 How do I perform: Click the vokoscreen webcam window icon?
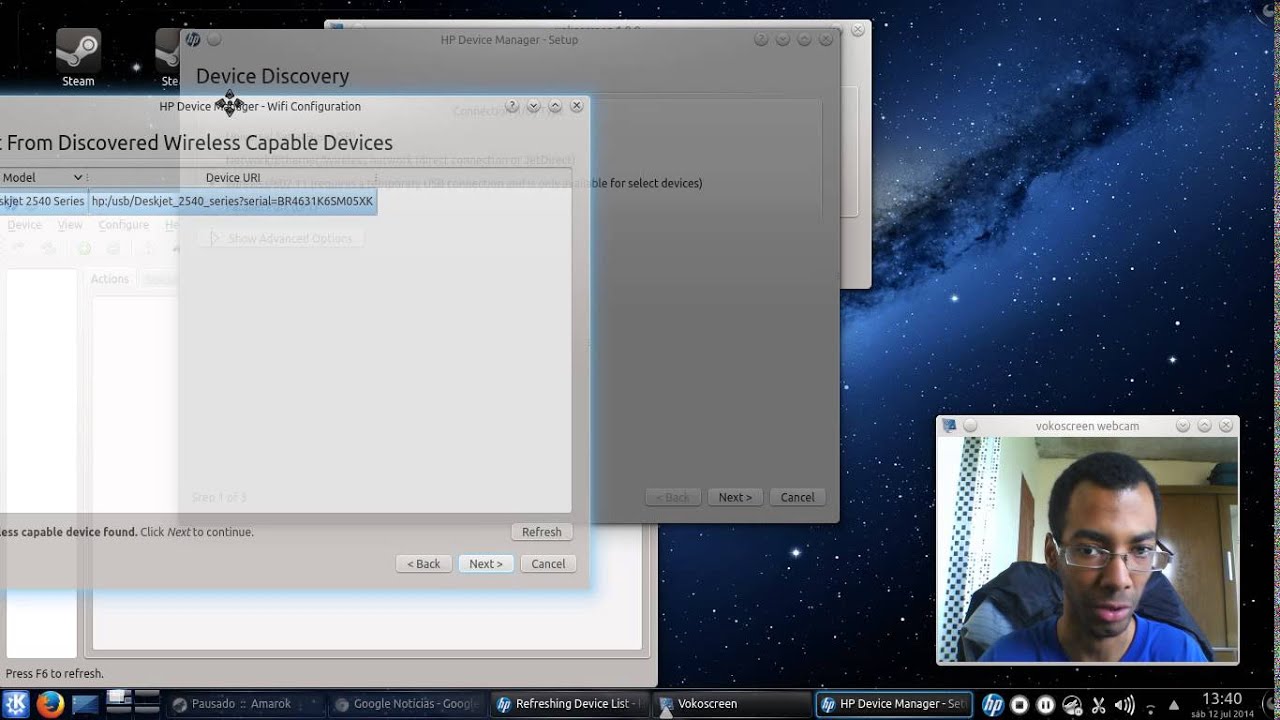(x=949, y=426)
